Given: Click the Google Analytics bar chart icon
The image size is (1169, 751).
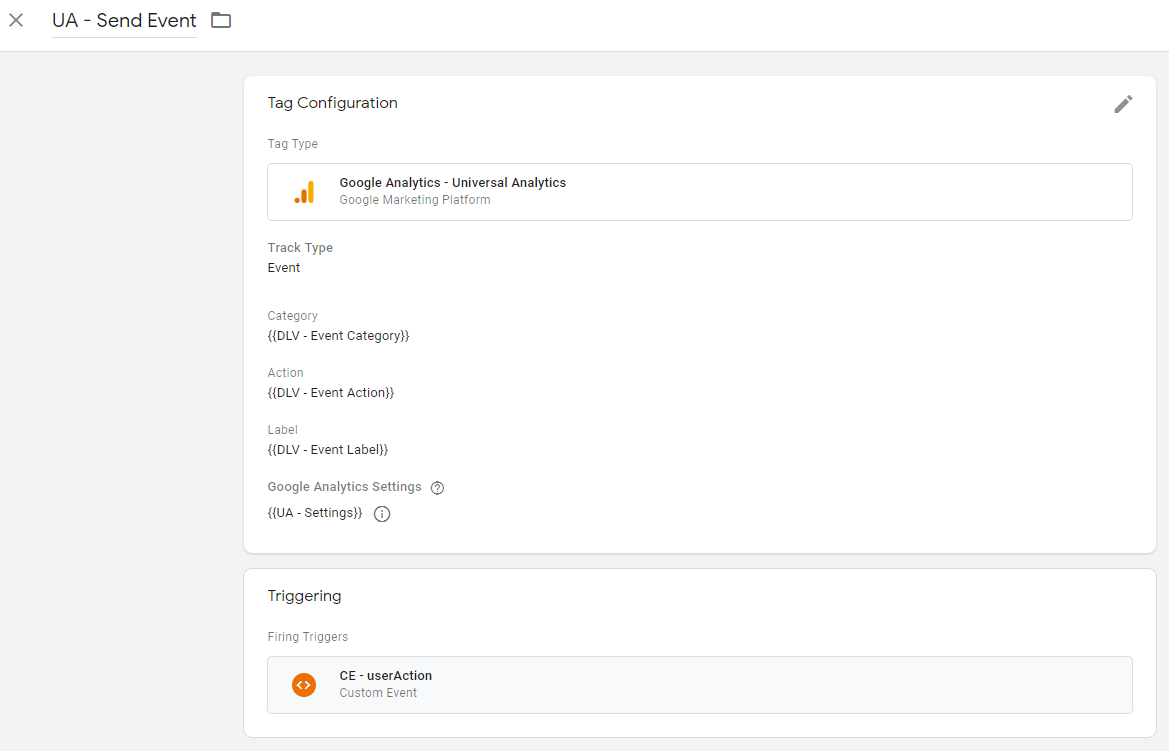Looking at the screenshot, I should pyautogui.click(x=304, y=192).
